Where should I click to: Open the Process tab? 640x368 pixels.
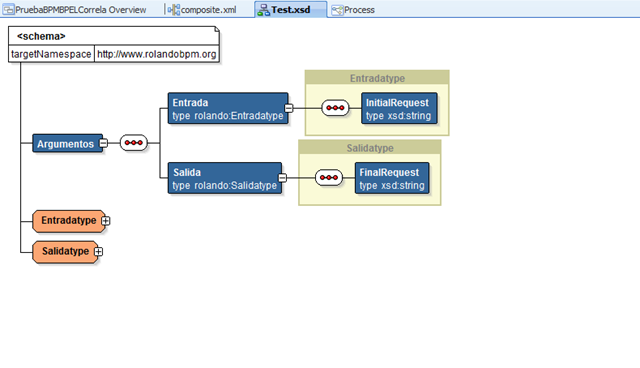(x=353, y=10)
